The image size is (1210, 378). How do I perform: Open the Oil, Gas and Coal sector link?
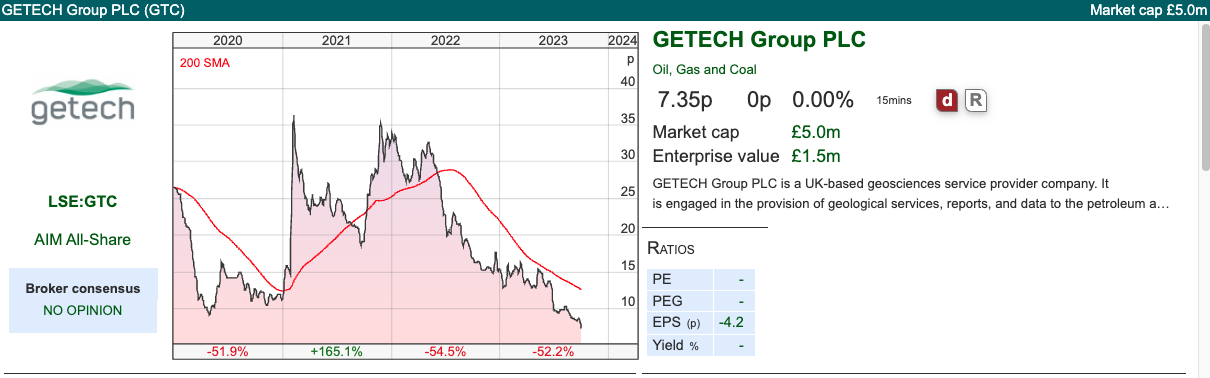point(704,69)
